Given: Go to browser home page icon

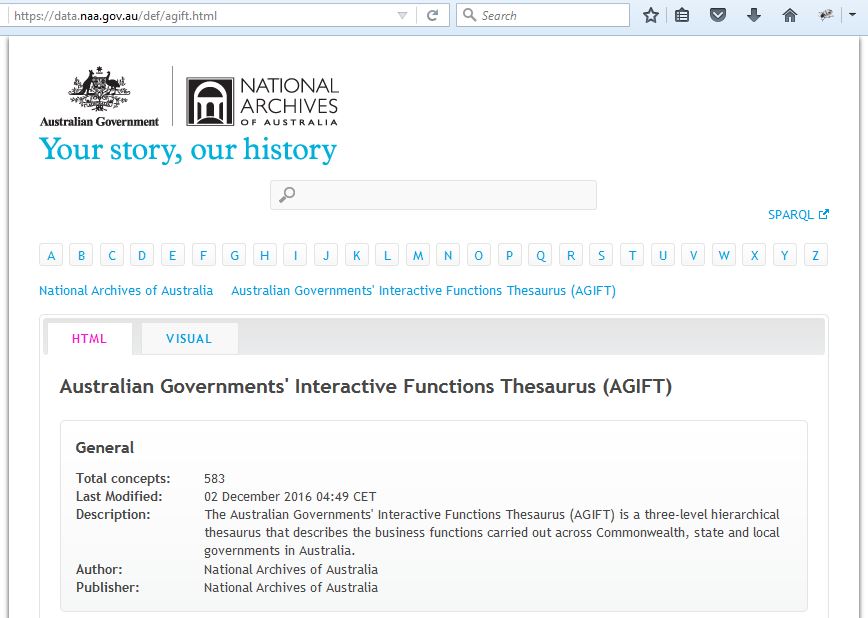Looking at the screenshot, I should click(x=790, y=16).
